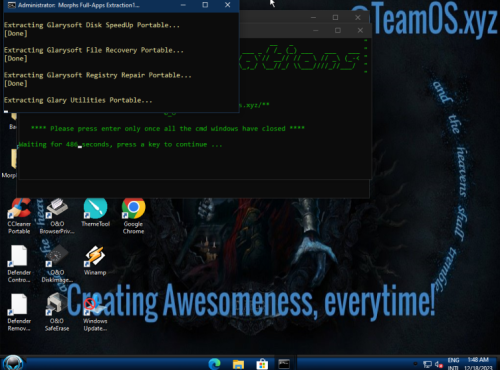Screen dimensions: 500x370
Task: Select the Defender Remover desktop file
Action: (x=19, y=313)
